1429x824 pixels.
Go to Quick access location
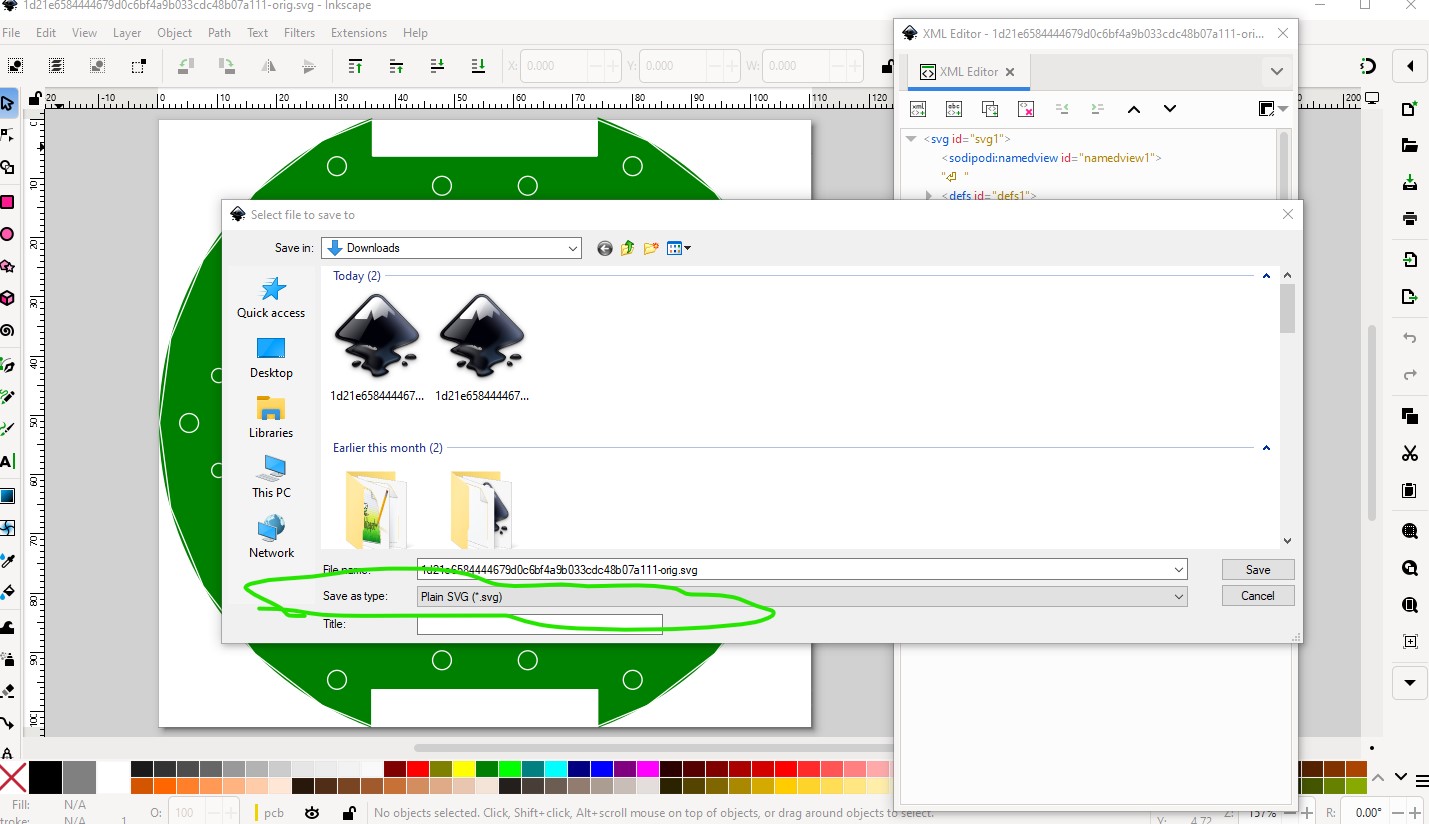click(x=271, y=297)
